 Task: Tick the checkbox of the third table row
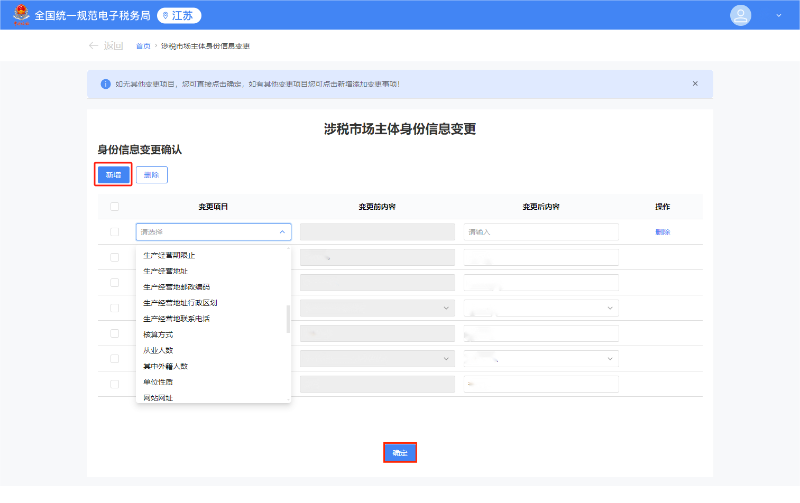(x=114, y=283)
